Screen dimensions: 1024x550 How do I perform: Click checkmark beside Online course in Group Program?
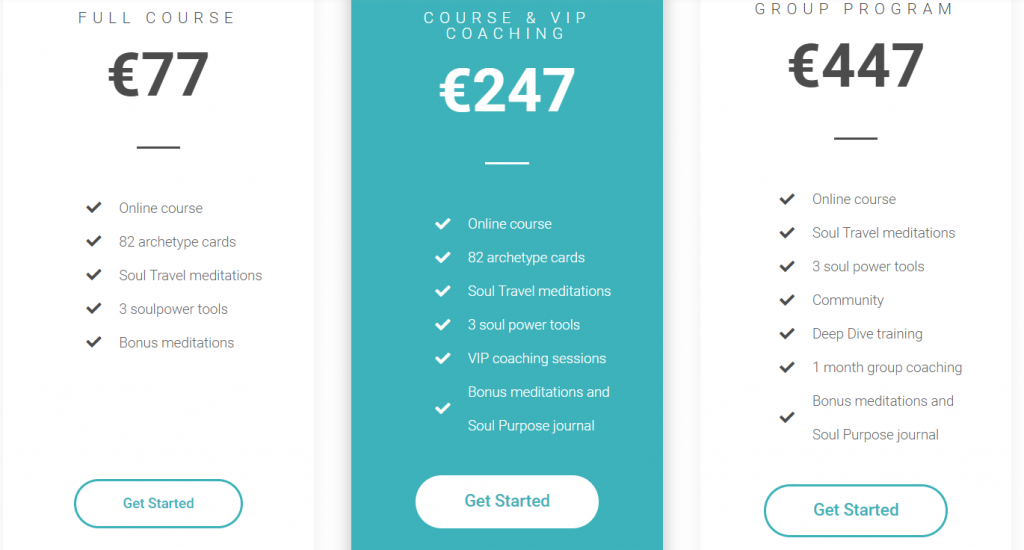pyautogui.click(x=787, y=199)
